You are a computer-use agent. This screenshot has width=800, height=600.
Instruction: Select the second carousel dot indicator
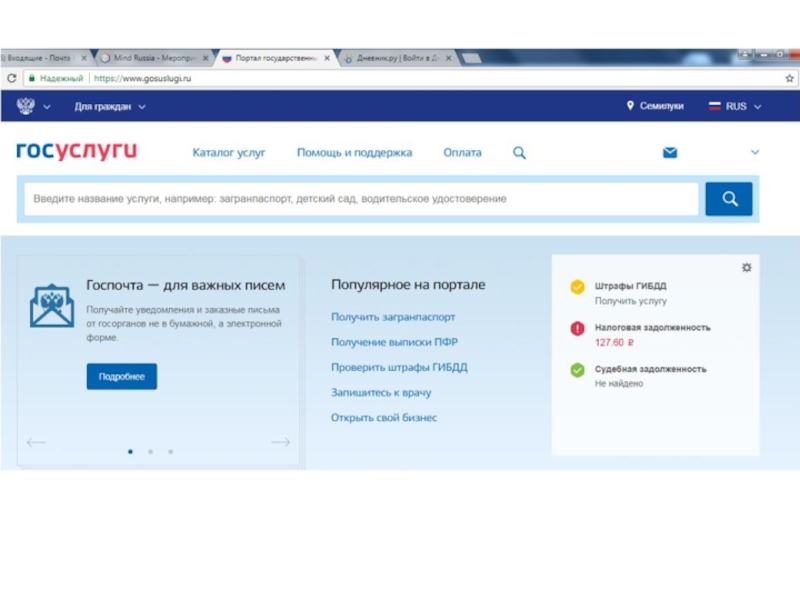tap(150, 452)
